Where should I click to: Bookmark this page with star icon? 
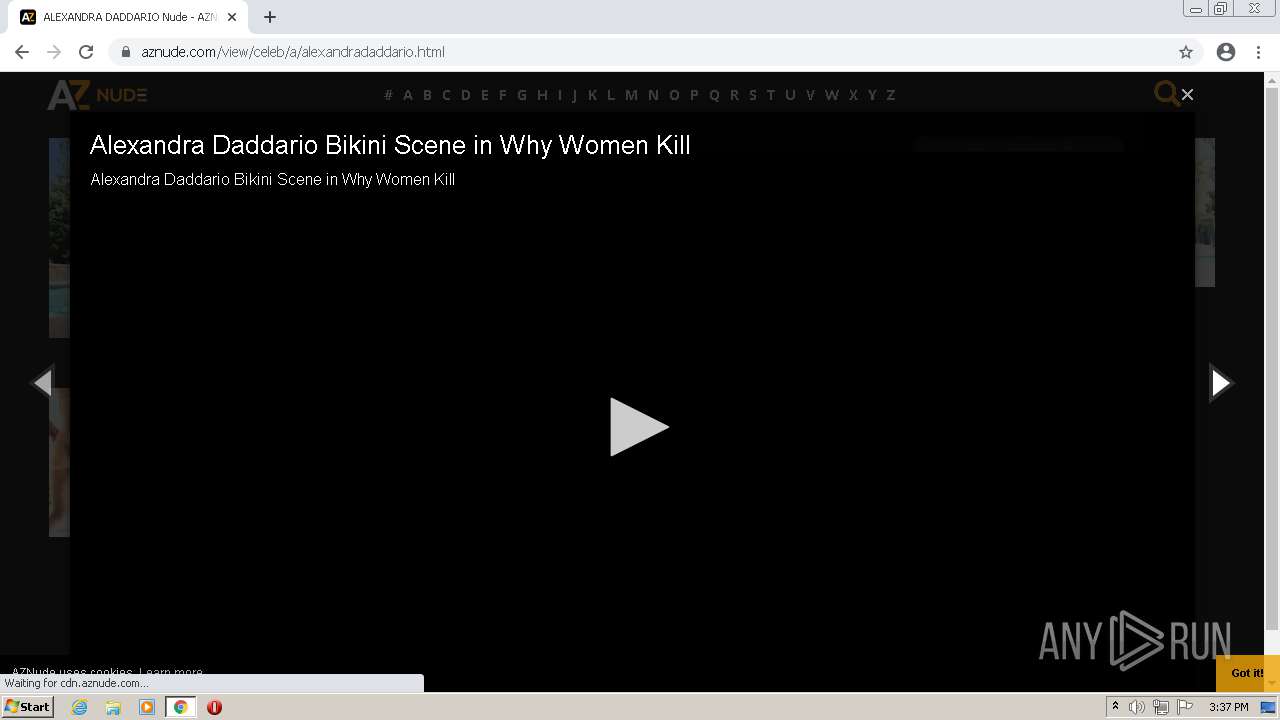click(1186, 52)
